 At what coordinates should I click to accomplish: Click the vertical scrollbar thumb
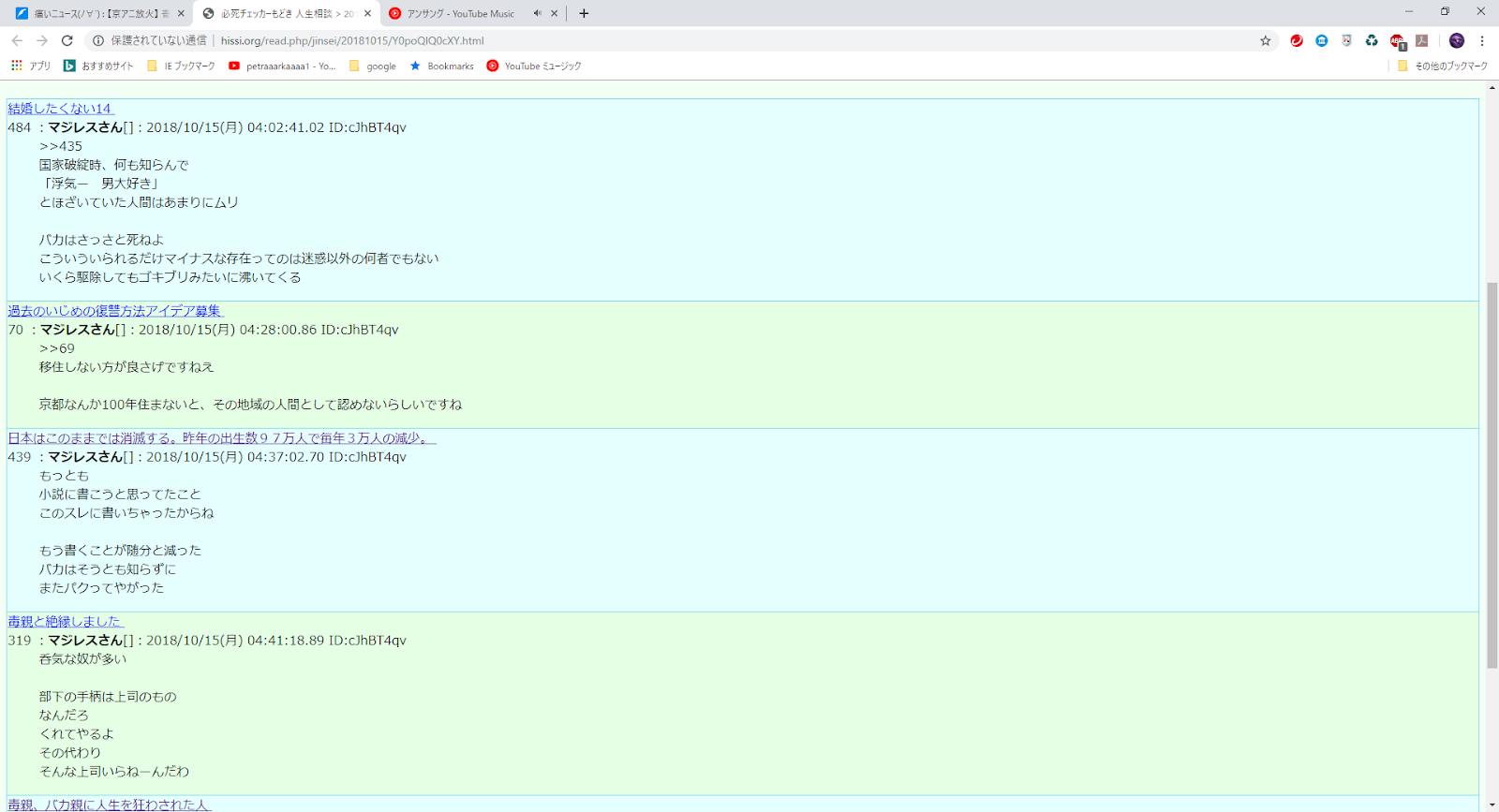1492,474
